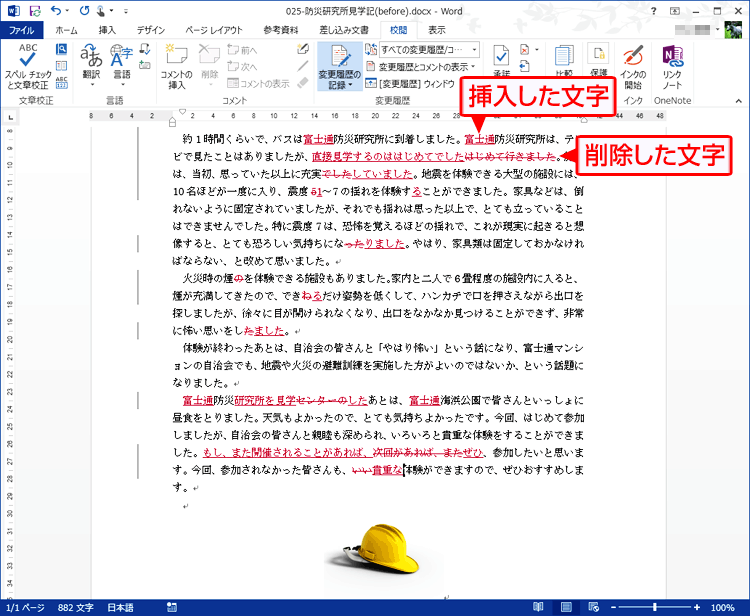This screenshot has height=616, width=750.
Task: Open the Undo history dropdown arrow
Action: (67, 11)
